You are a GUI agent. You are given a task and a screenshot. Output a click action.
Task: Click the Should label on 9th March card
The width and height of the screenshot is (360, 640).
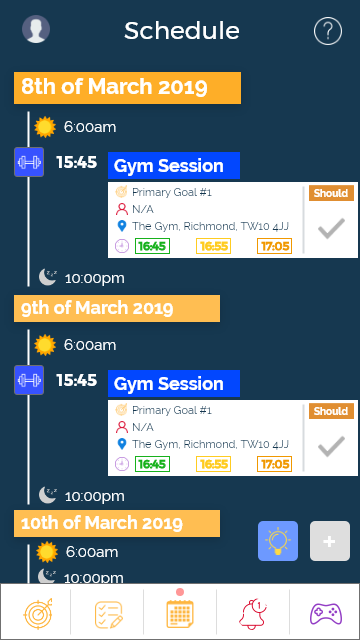point(331,411)
